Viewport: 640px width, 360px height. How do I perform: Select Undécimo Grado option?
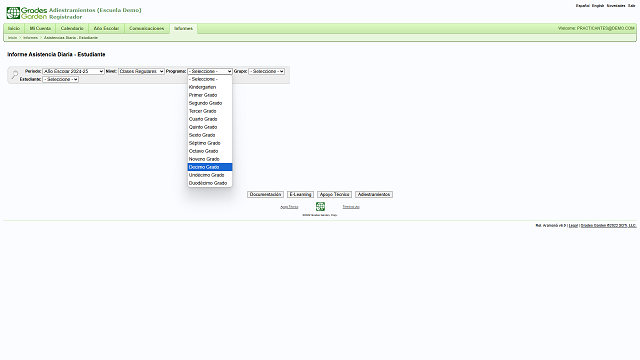(210, 175)
